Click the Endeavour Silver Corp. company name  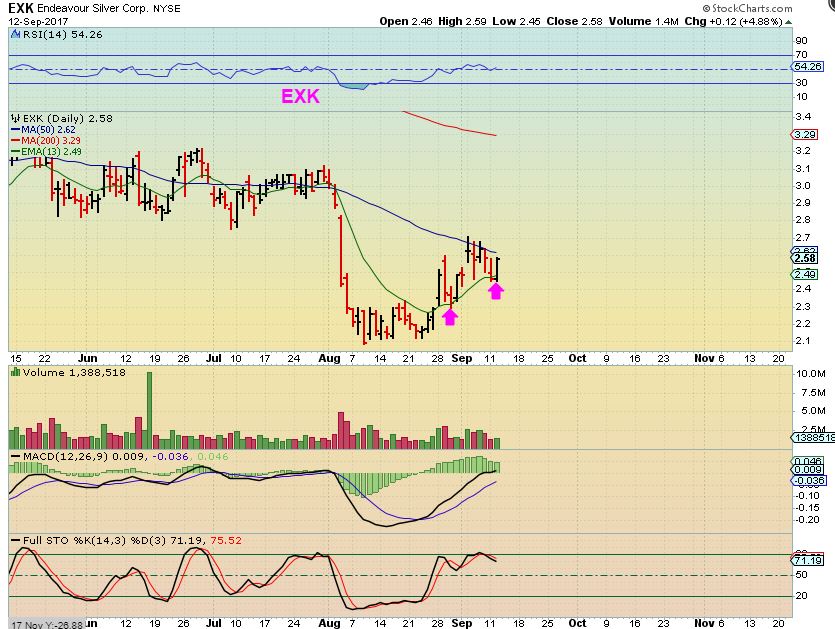coord(93,9)
